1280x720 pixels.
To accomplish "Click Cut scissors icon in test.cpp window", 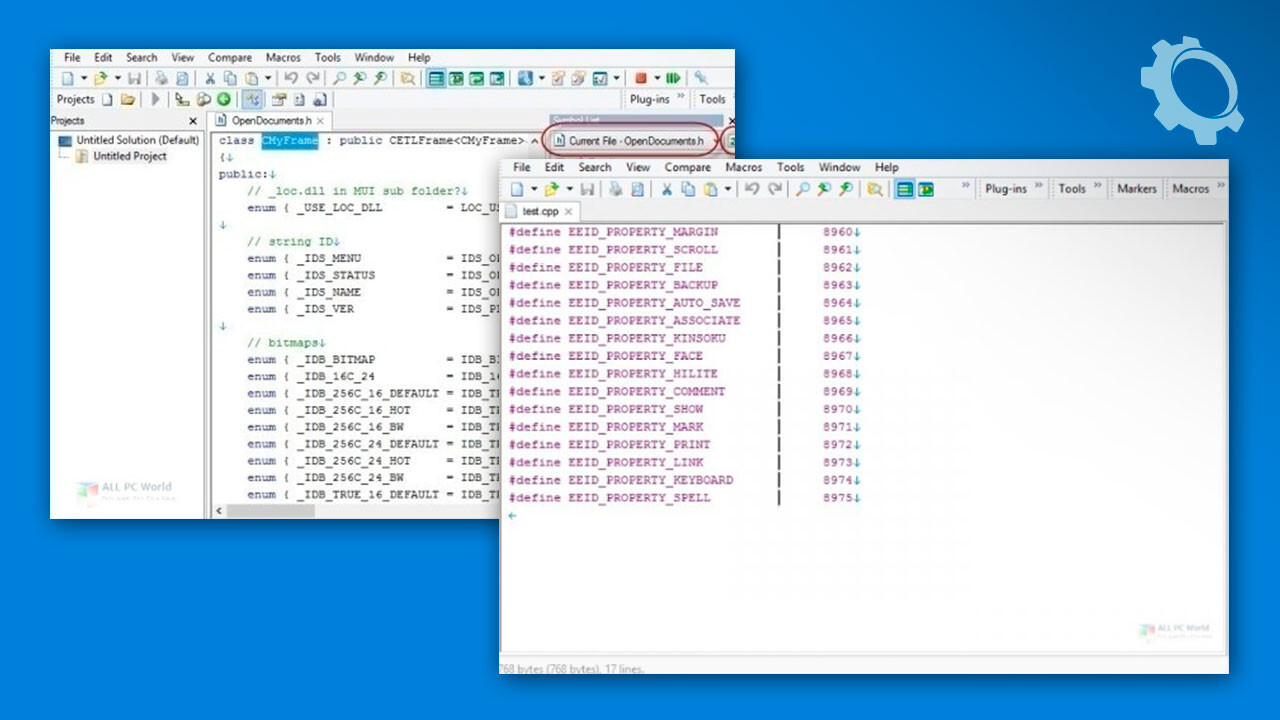I will pyautogui.click(x=666, y=189).
